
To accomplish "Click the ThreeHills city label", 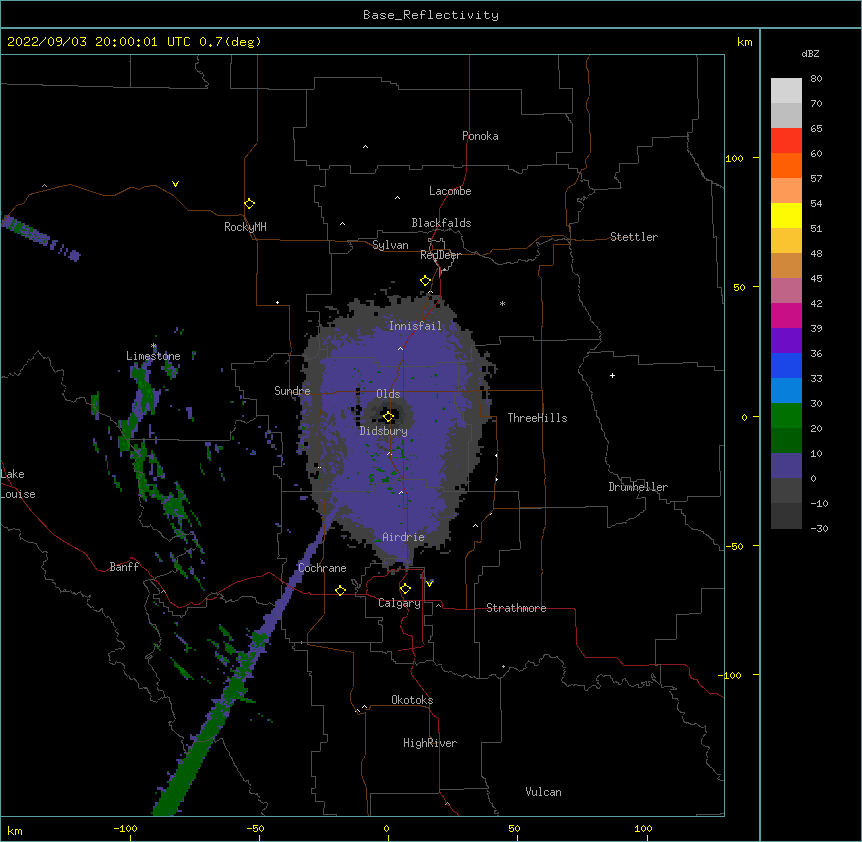I will pos(537,418).
